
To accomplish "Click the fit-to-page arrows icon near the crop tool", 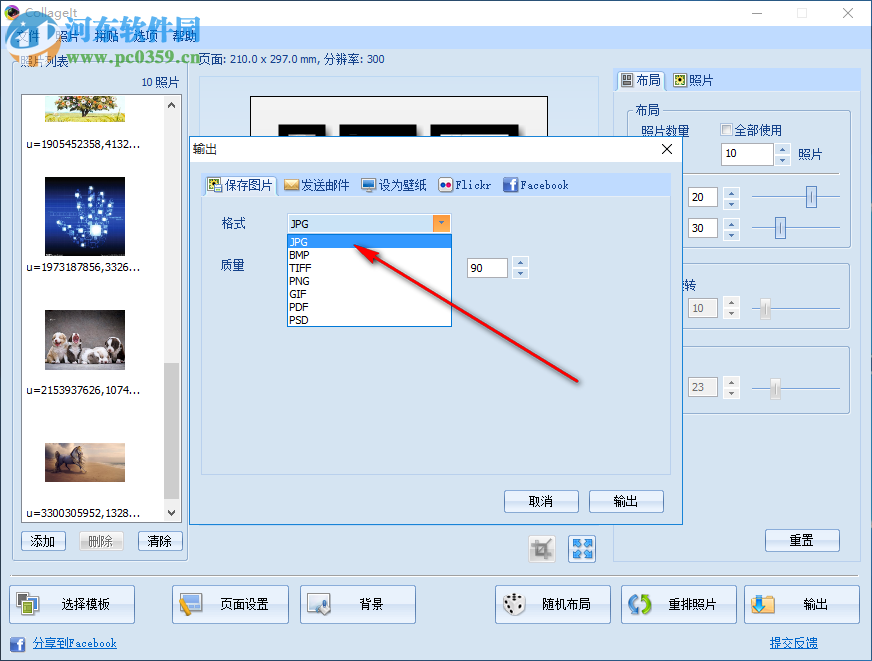I will [581, 548].
